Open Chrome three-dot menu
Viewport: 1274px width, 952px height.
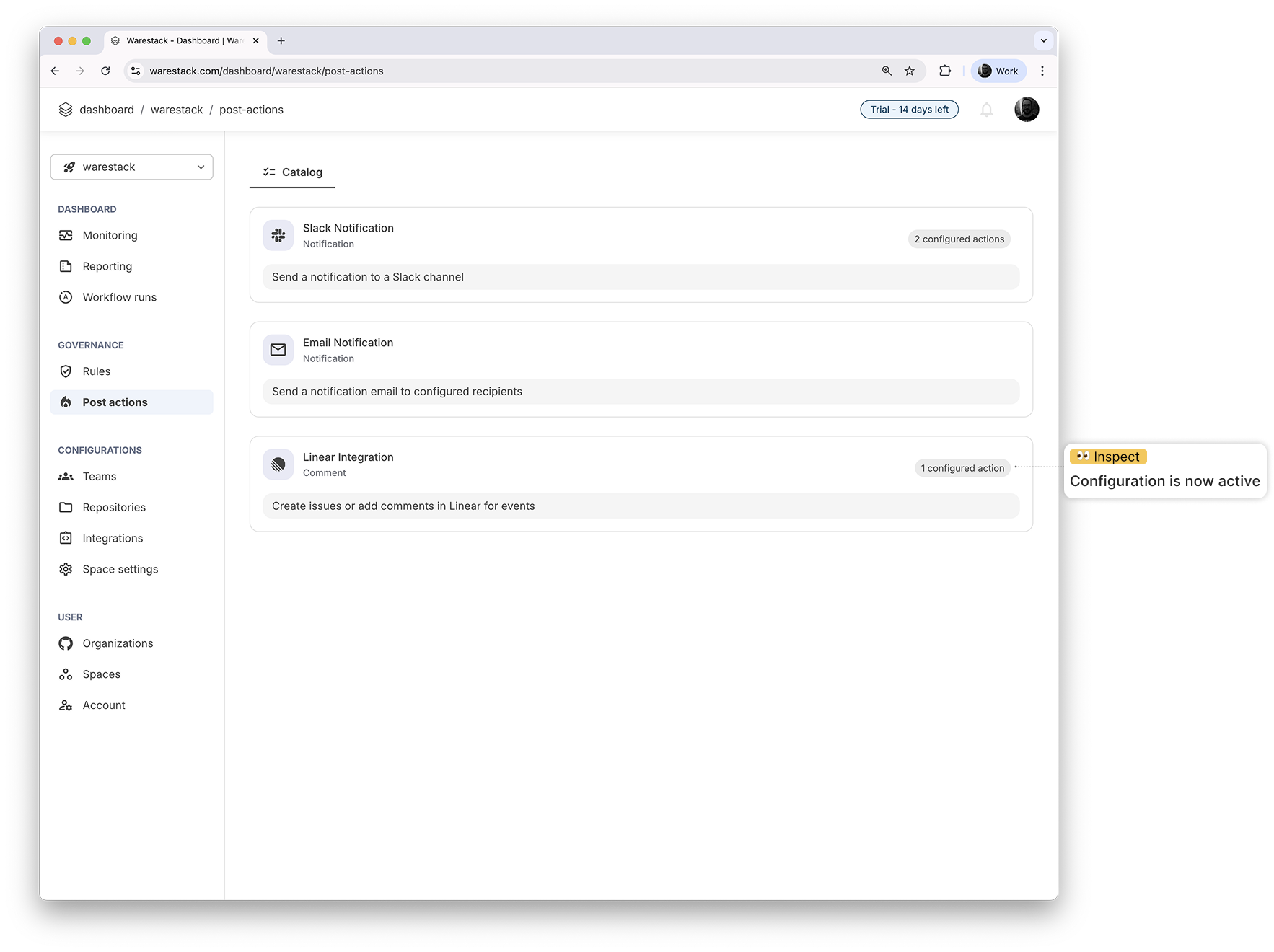tap(1042, 71)
